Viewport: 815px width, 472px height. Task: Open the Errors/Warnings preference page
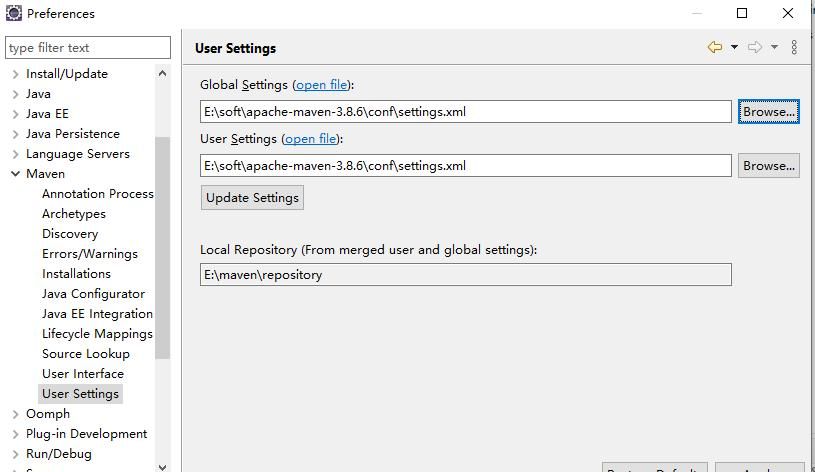click(90, 254)
